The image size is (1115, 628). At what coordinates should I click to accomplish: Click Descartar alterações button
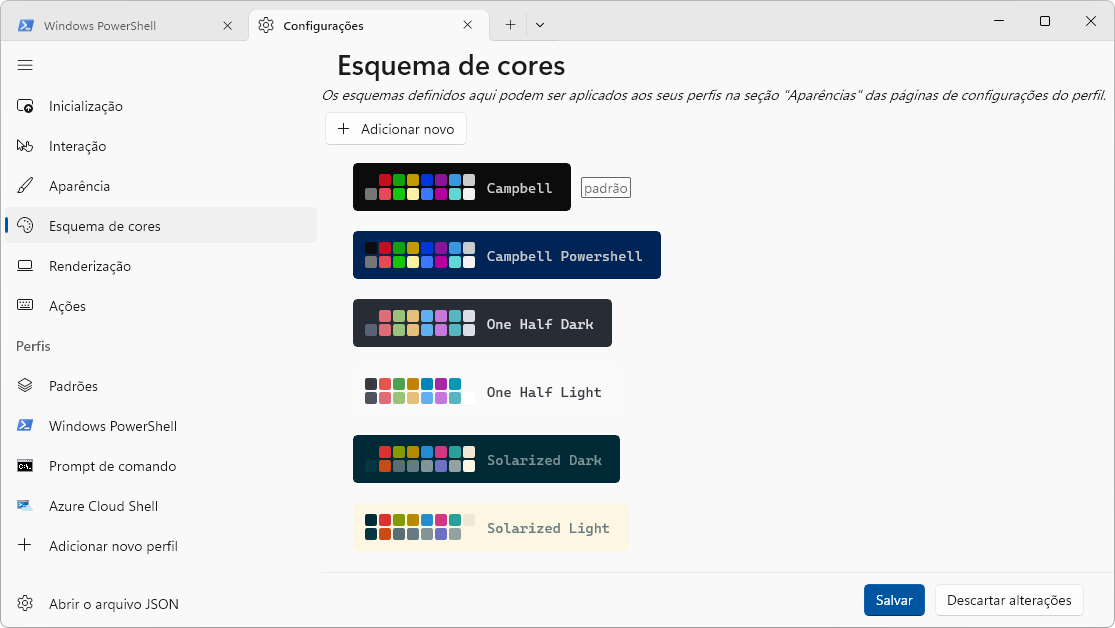pos(1009,600)
